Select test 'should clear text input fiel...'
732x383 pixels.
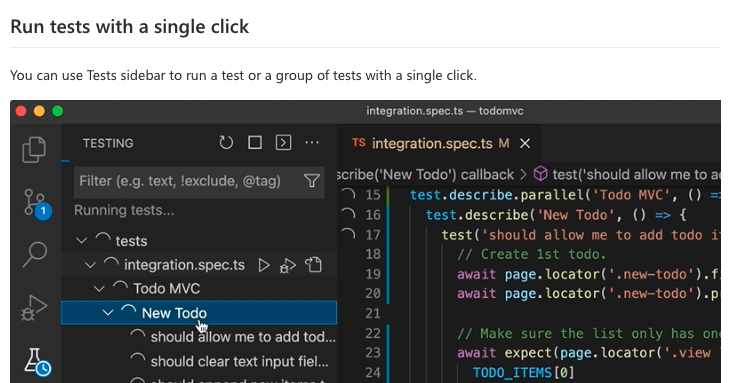[x=199, y=362]
